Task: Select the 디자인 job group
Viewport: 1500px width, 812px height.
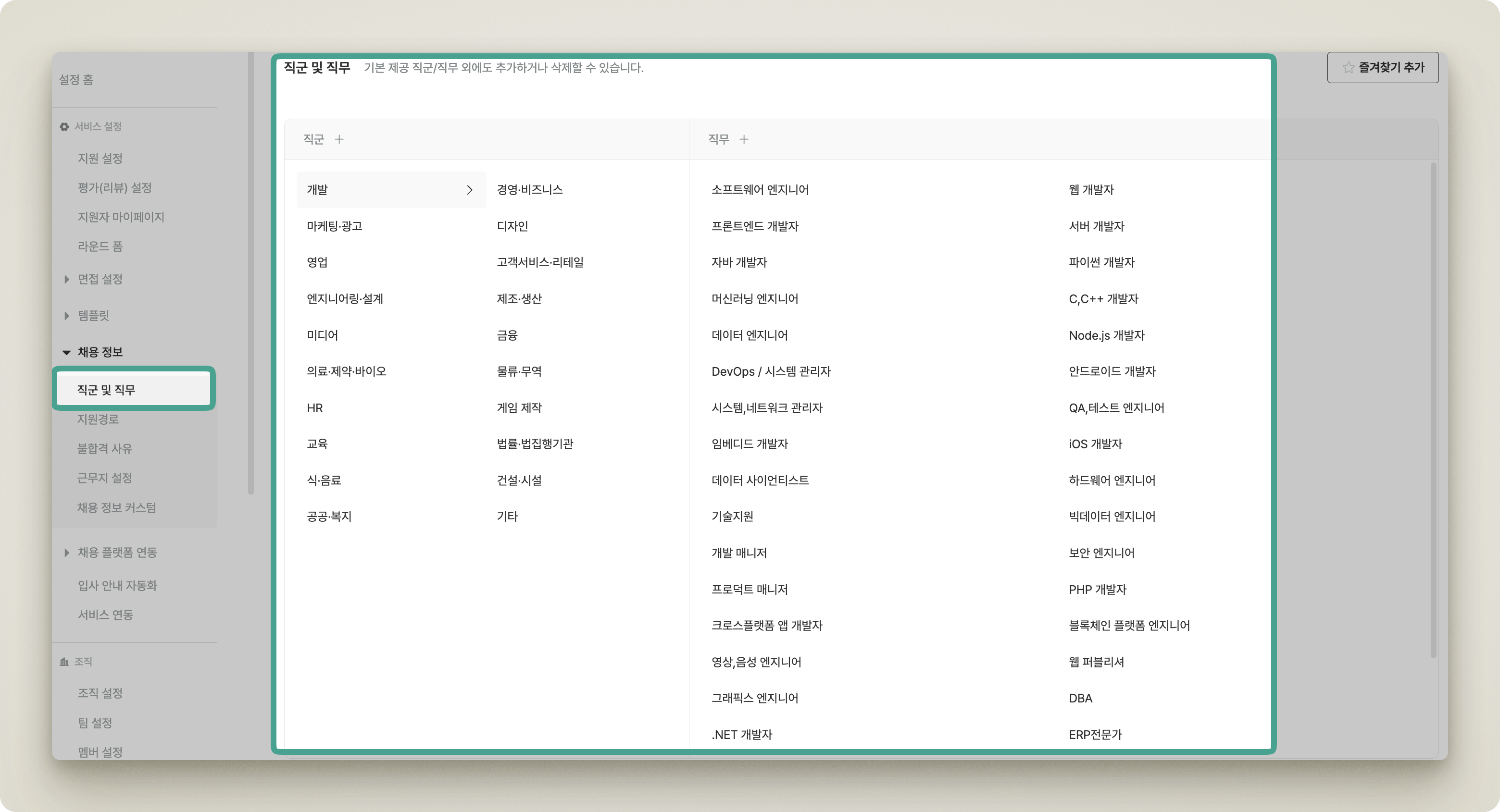Action: (512, 226)
